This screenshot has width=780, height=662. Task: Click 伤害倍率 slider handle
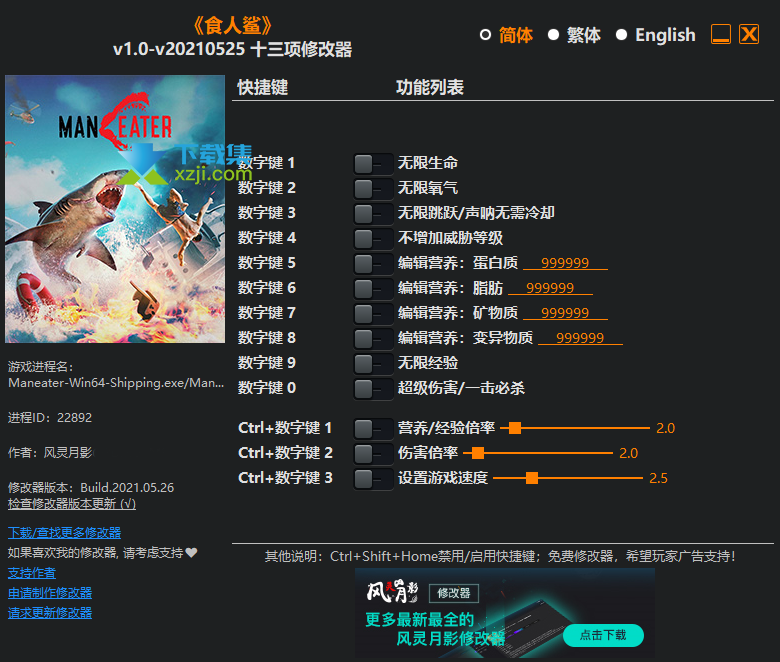478,453
